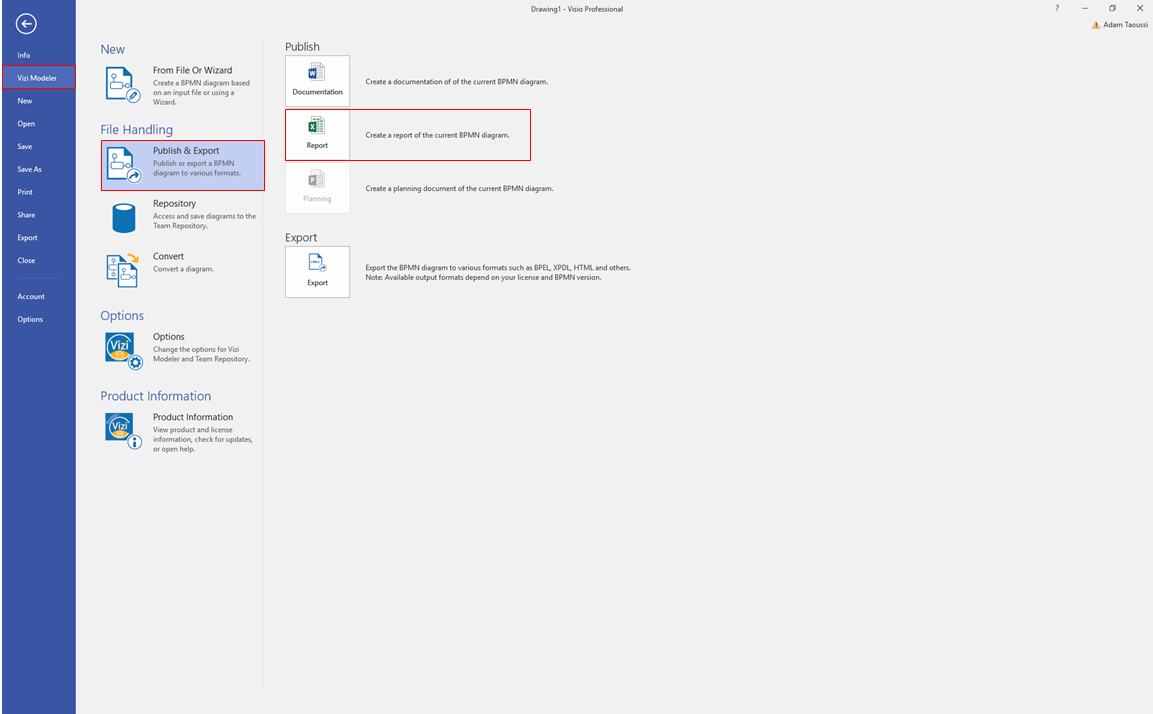Click the 'Create a documentation' description
This screenshot has height=714, width=1153.
click(x=457, y=82)
